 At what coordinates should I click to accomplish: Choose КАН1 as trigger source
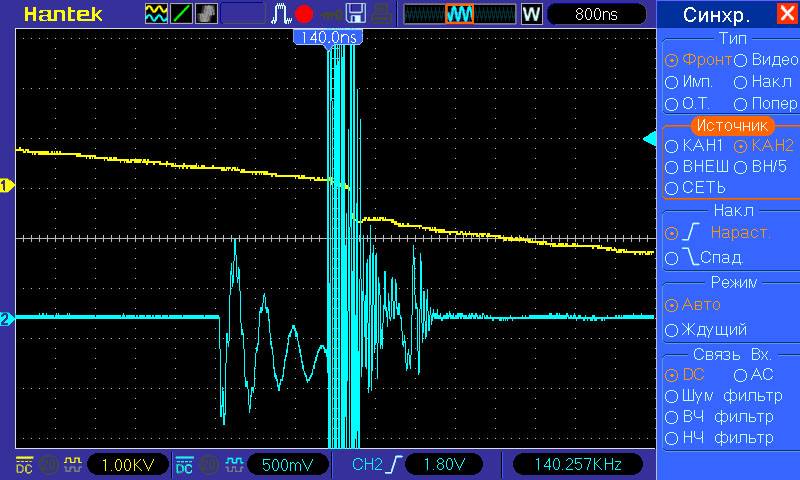tap(694, 146)
